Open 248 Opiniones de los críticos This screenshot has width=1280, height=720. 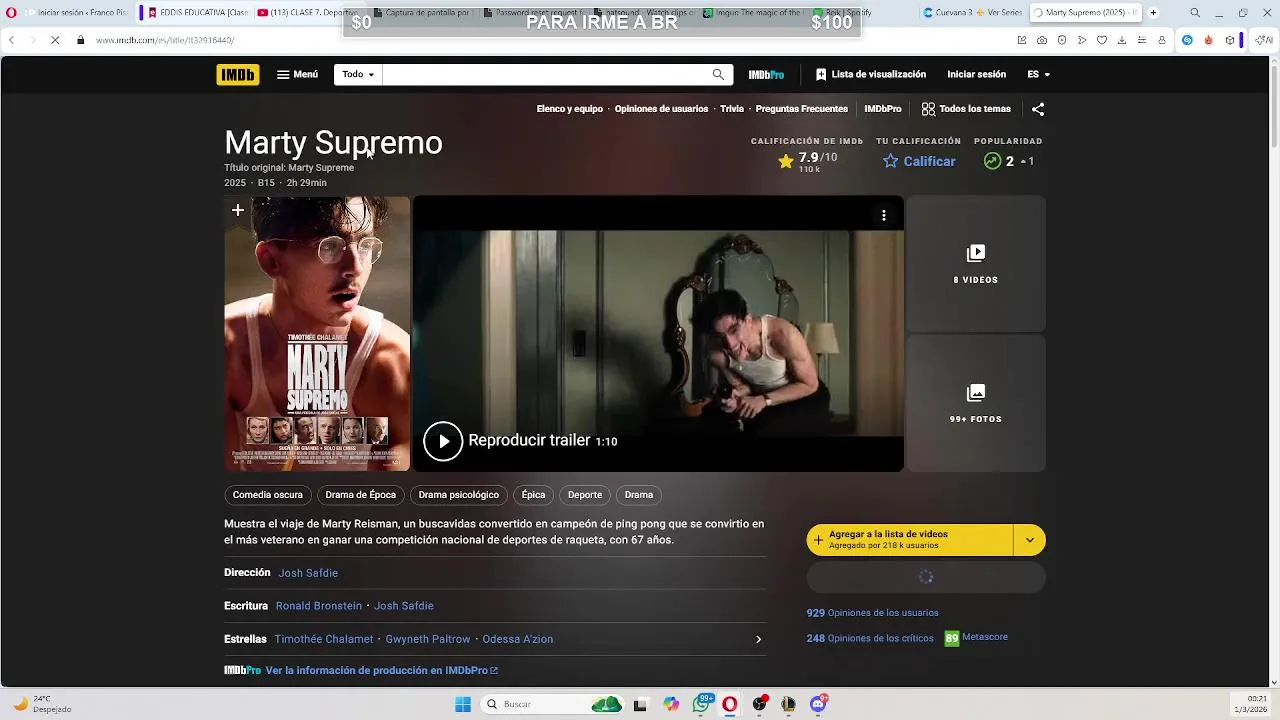coord(870,638)
